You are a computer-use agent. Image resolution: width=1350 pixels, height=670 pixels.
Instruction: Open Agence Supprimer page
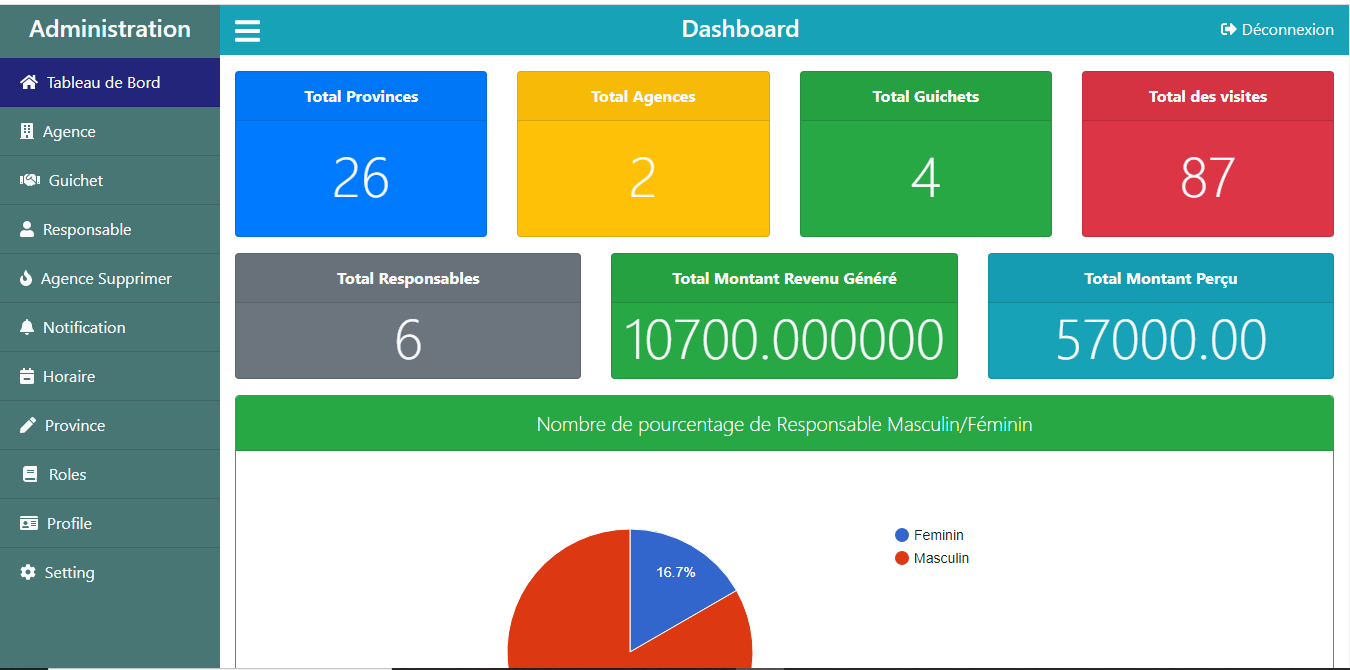(x=110, y=278)
